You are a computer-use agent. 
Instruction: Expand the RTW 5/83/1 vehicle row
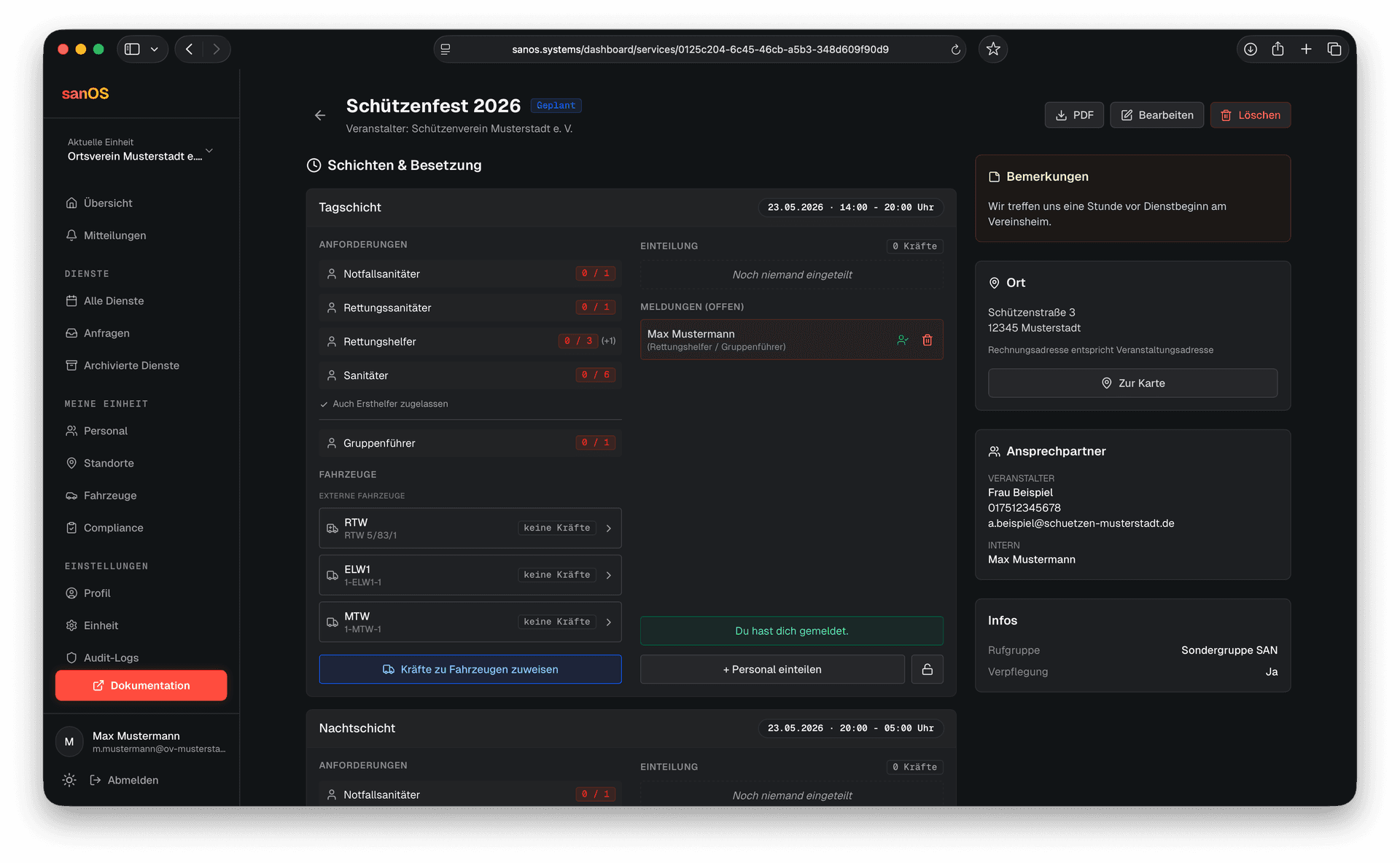click(x=608, y=528)
